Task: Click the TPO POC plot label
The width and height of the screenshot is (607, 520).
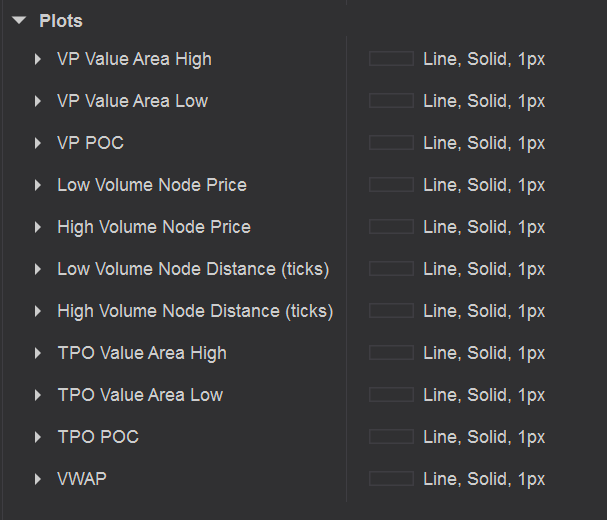Action: 98,437
